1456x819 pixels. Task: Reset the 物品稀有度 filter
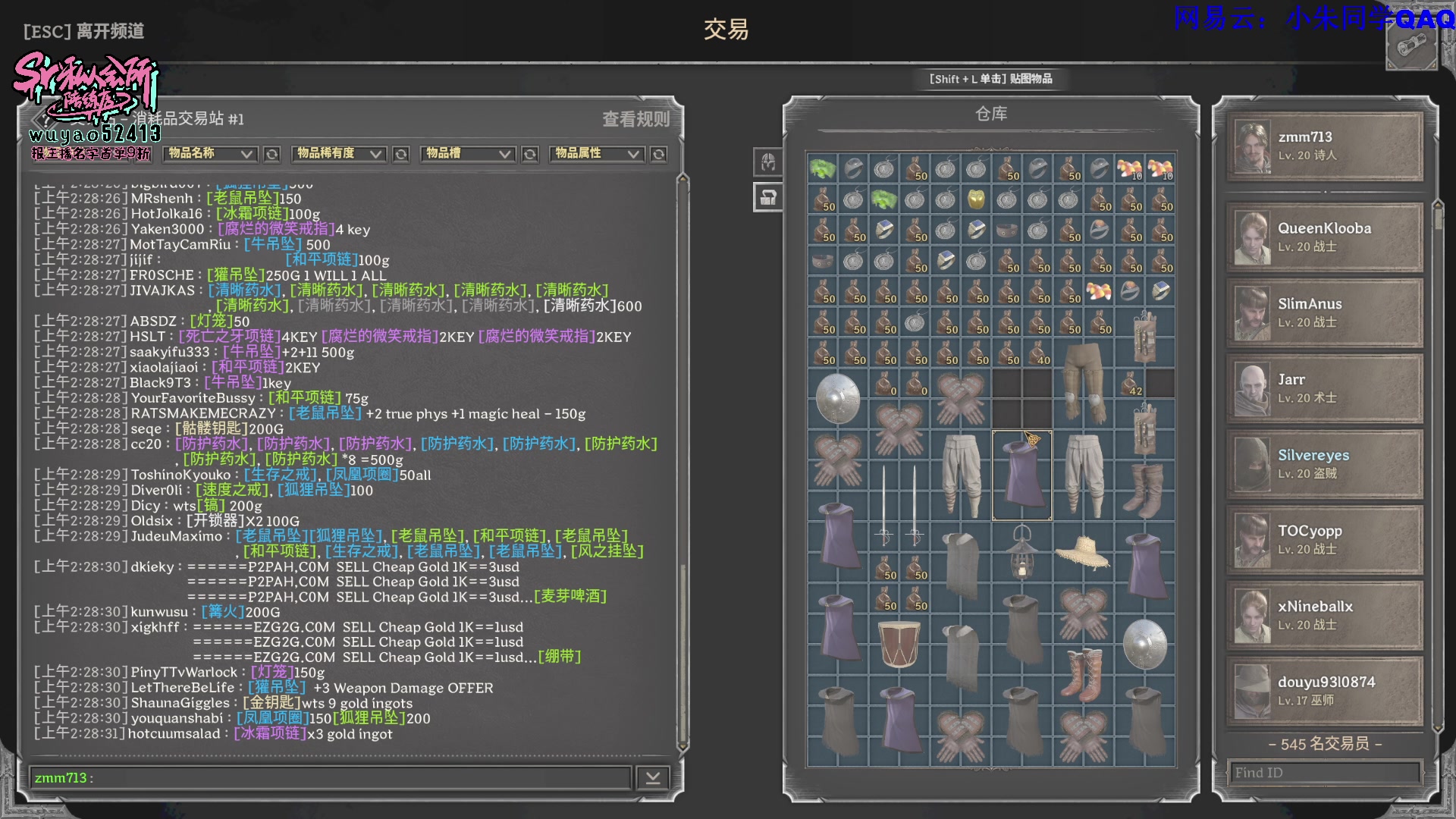coord(401,154)
